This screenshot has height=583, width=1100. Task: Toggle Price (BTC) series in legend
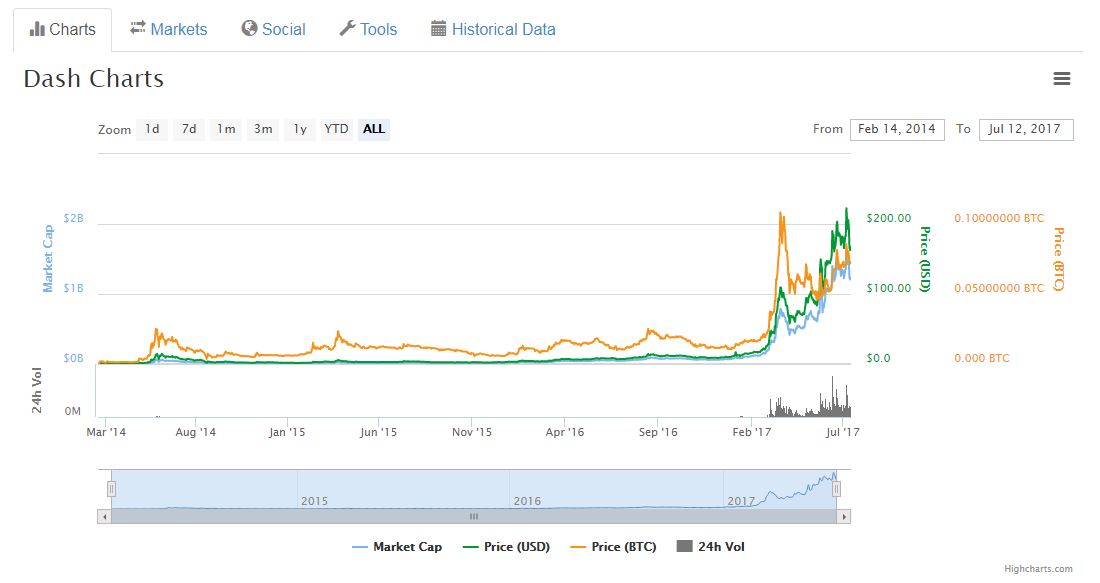coord(614,547)
